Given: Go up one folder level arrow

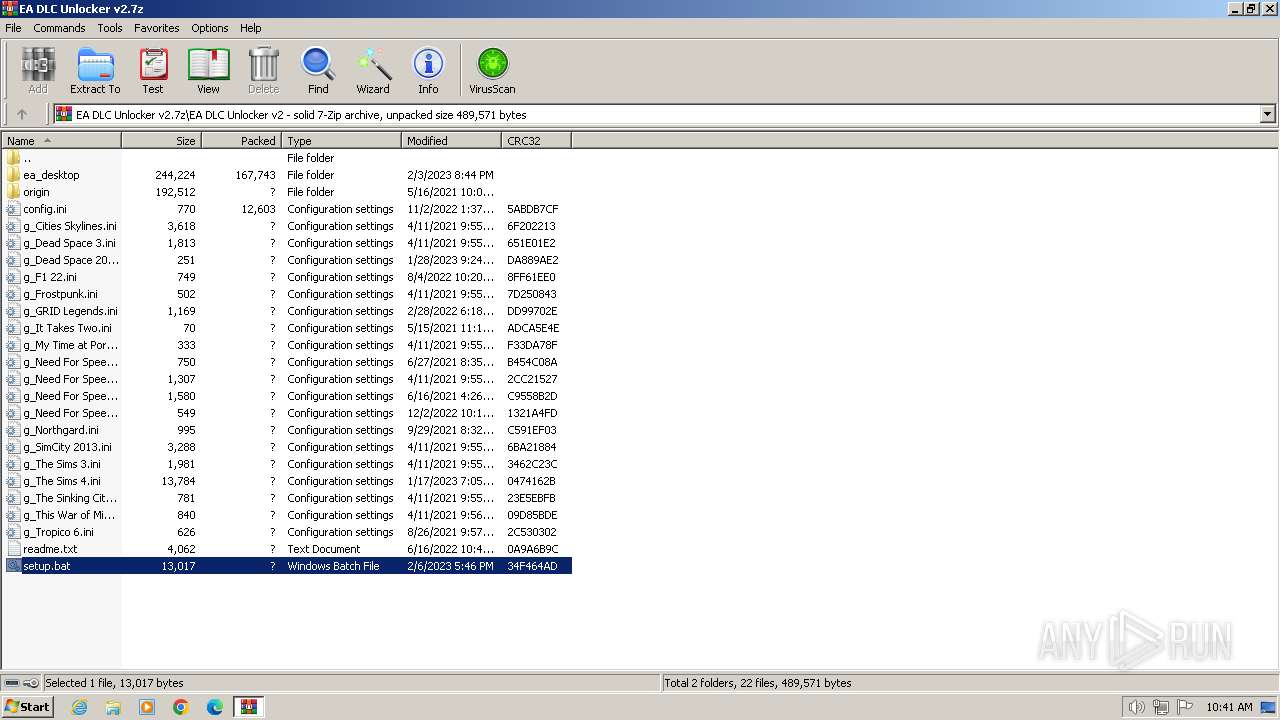Looking at the screenshot, I should 22,114.
